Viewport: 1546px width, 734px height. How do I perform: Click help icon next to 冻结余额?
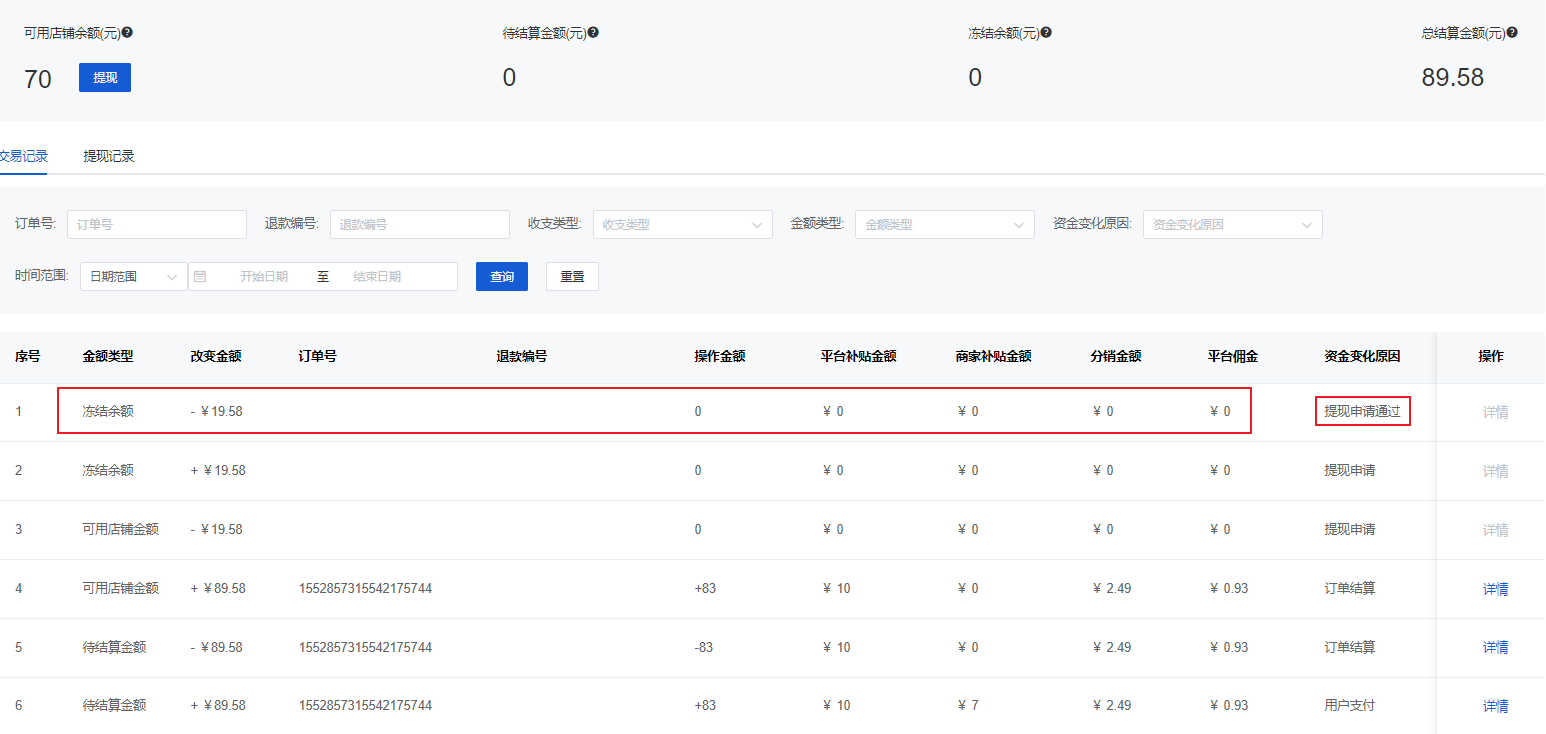point(1046,33)
